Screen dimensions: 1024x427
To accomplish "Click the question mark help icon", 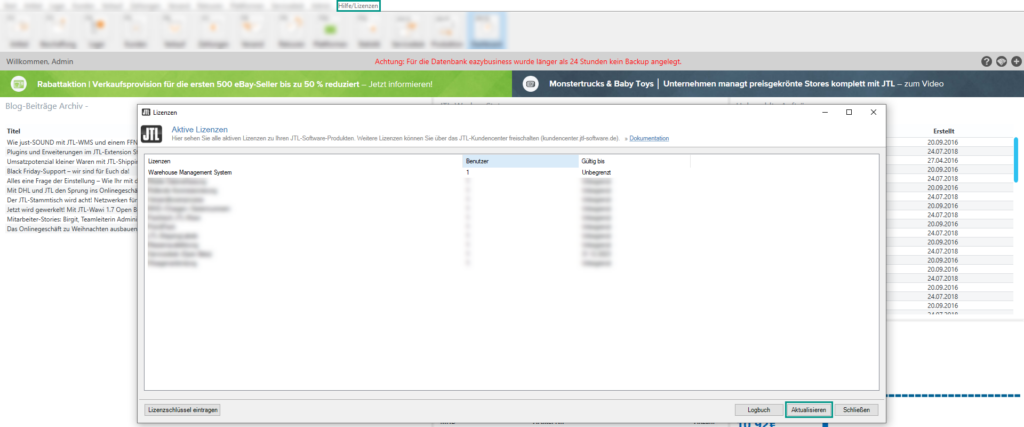I will [x=986, y=62].
